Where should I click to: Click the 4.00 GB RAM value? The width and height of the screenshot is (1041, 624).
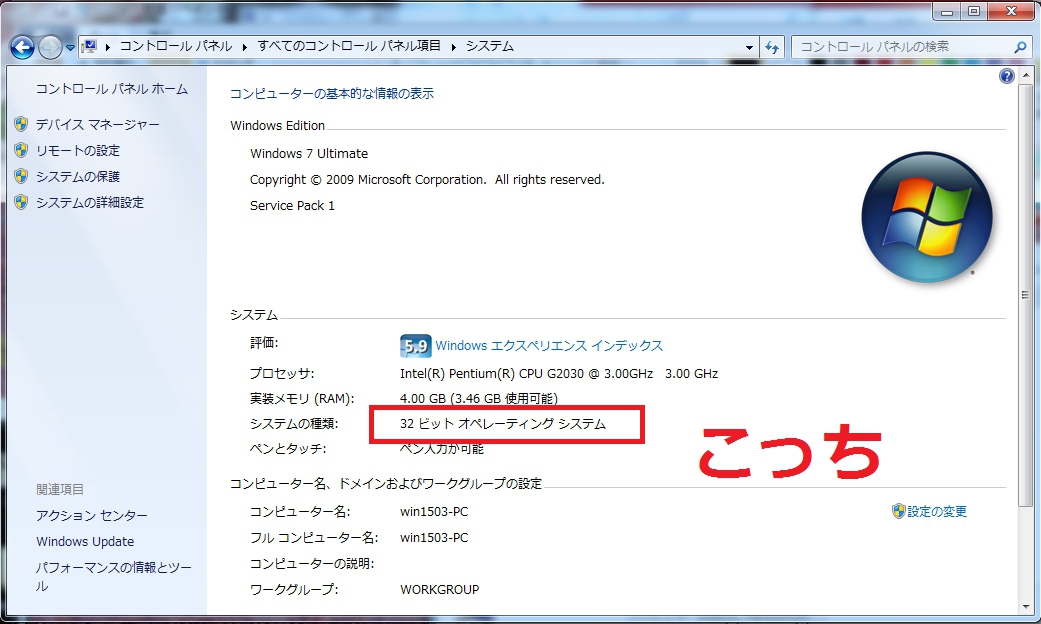tap(479, 398)
